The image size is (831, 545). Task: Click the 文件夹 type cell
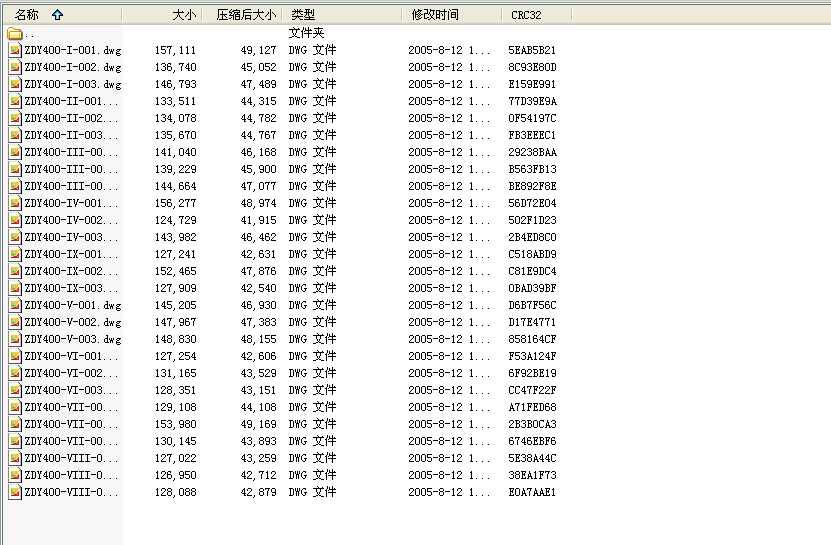tap(306, 33)
